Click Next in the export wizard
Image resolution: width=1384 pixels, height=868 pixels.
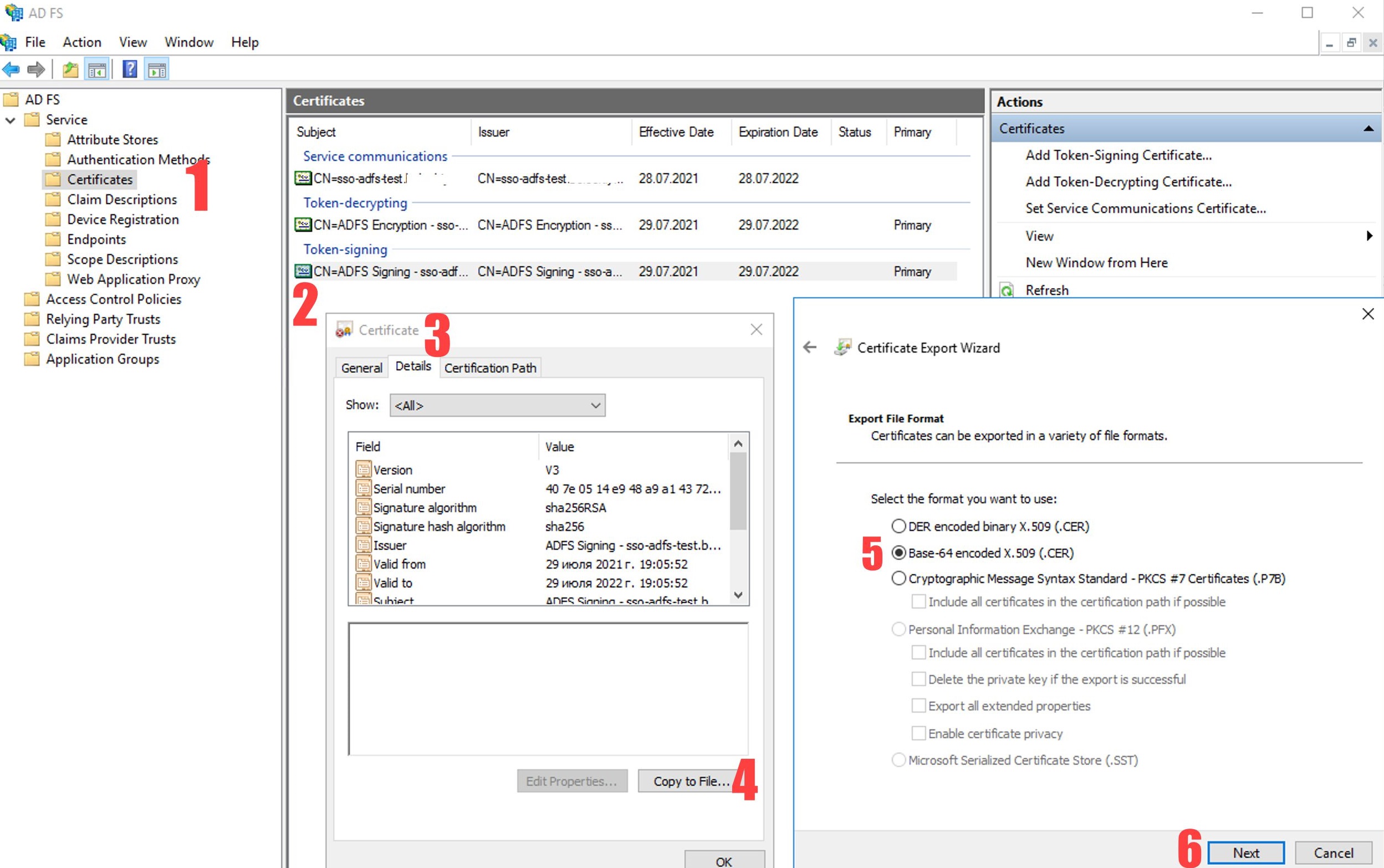tap(1245, 852)
